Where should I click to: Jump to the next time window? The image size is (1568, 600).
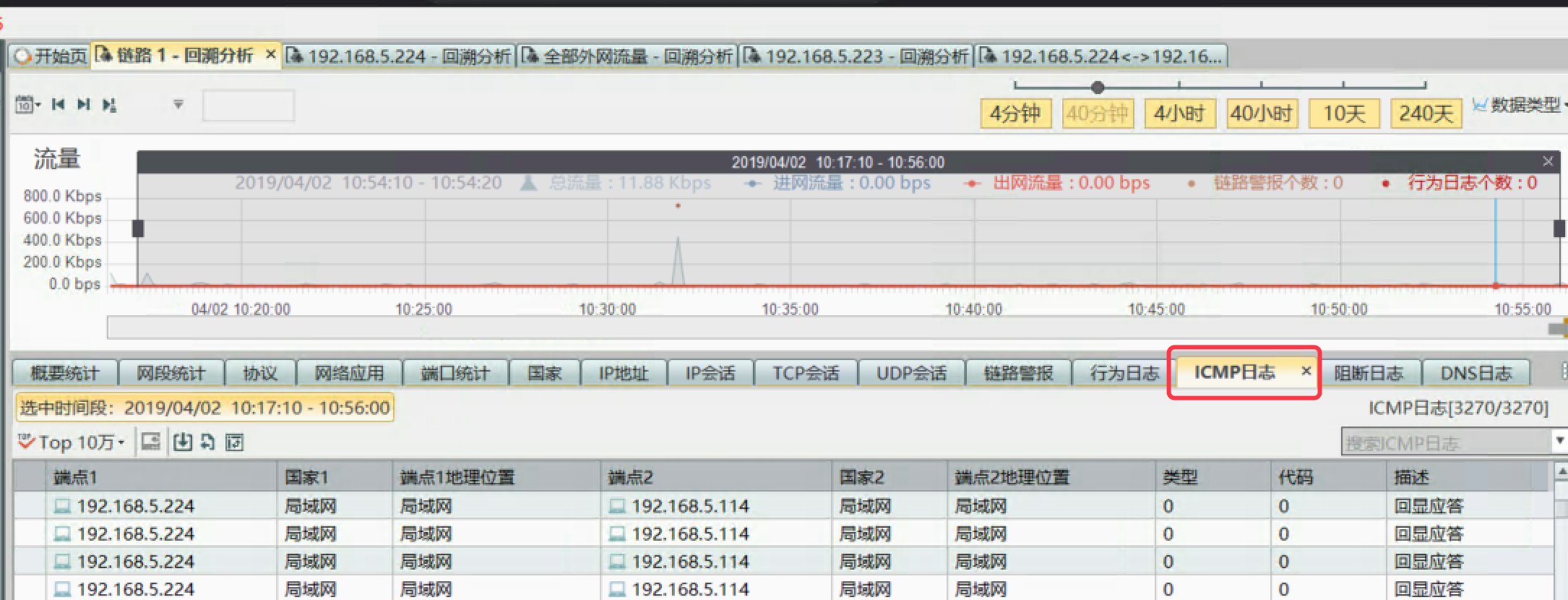pyautogui.click(x=84, y=105)
